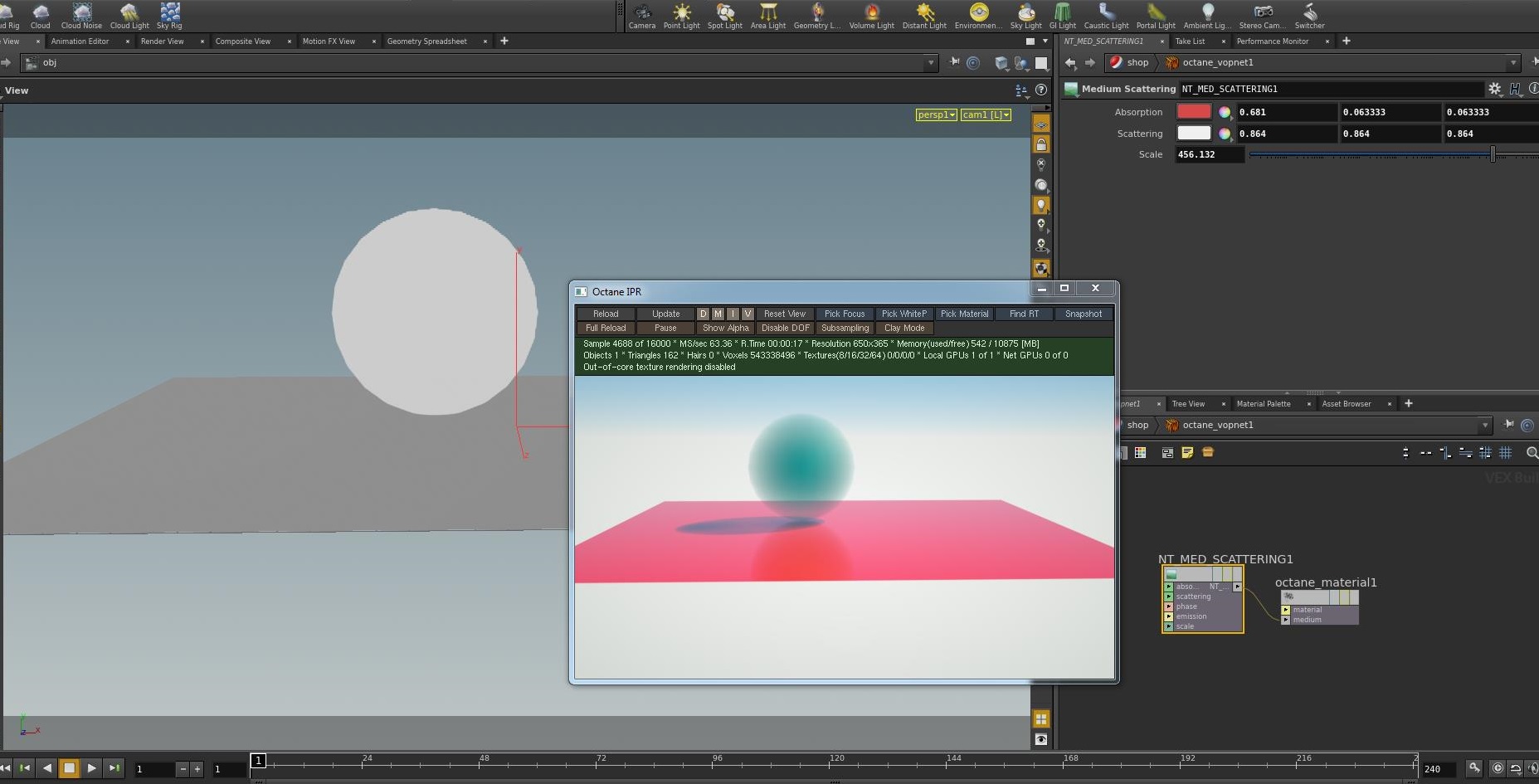Click the Scale value field
Image resolution: width=1539 pixels, height=784 pixels.
1209,154
